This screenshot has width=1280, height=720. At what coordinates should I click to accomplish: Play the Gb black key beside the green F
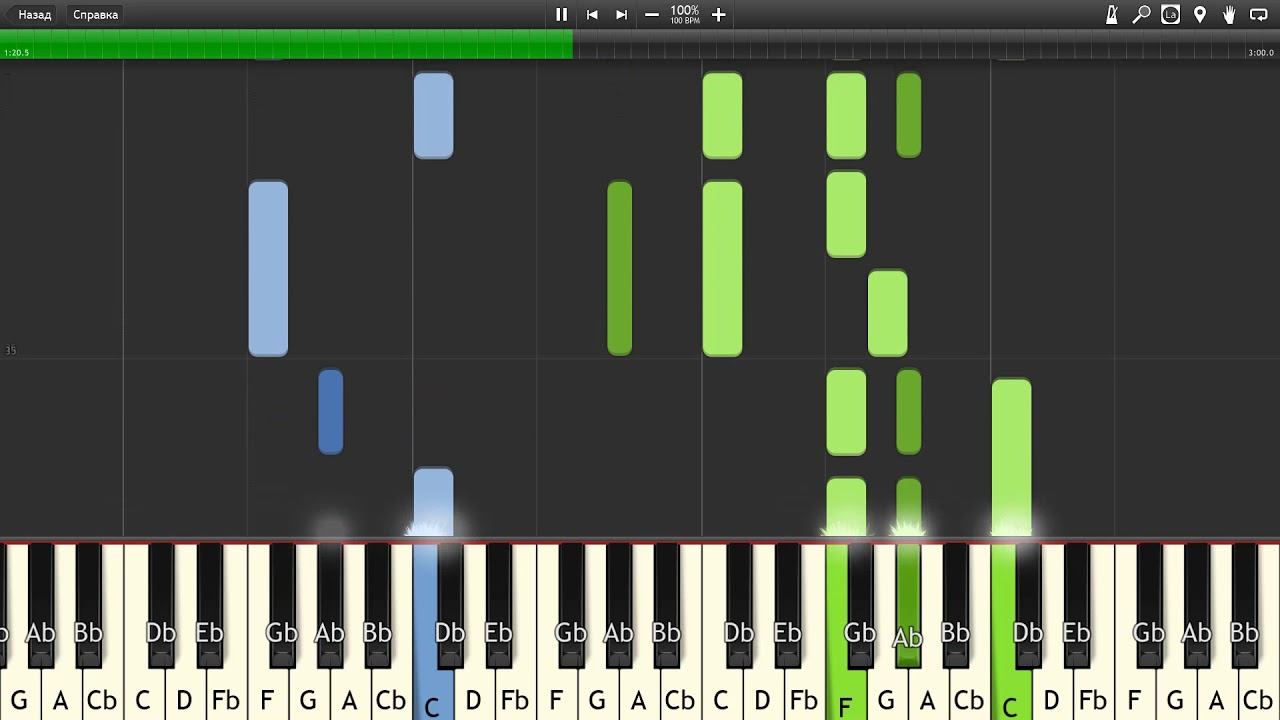[x=860, y=605]
